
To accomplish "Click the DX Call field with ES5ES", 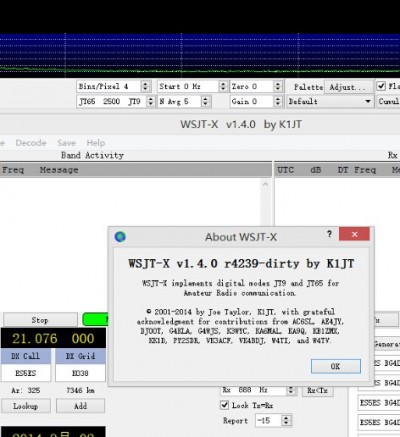I will coord(26,373).
